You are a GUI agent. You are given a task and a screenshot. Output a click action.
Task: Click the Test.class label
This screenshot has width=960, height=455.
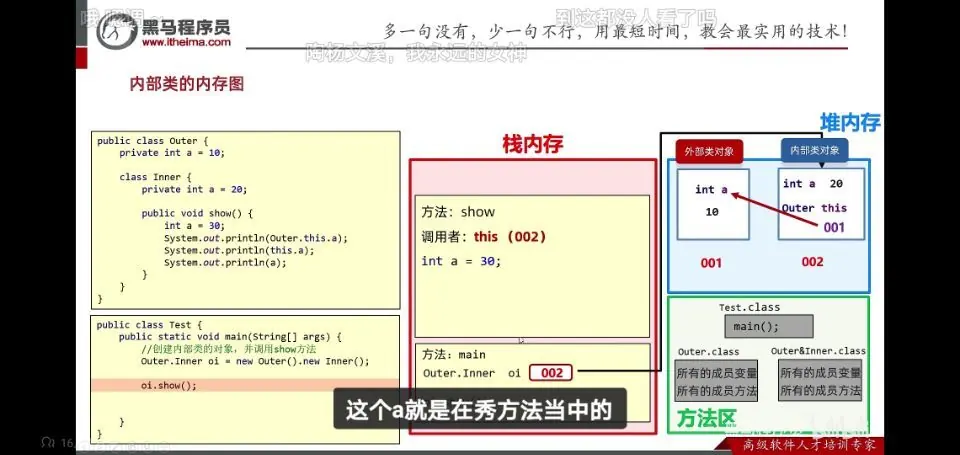[749, 307]
